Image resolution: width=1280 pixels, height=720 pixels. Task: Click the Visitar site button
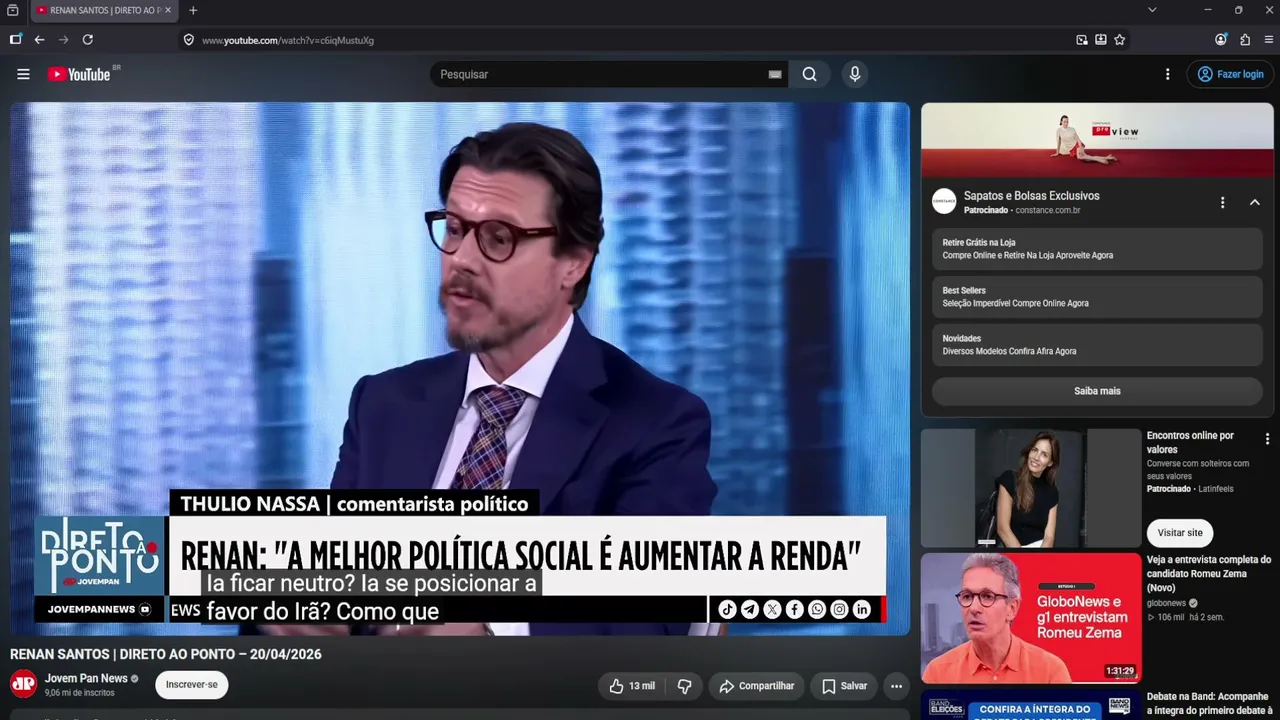[x=1180, y=533]
